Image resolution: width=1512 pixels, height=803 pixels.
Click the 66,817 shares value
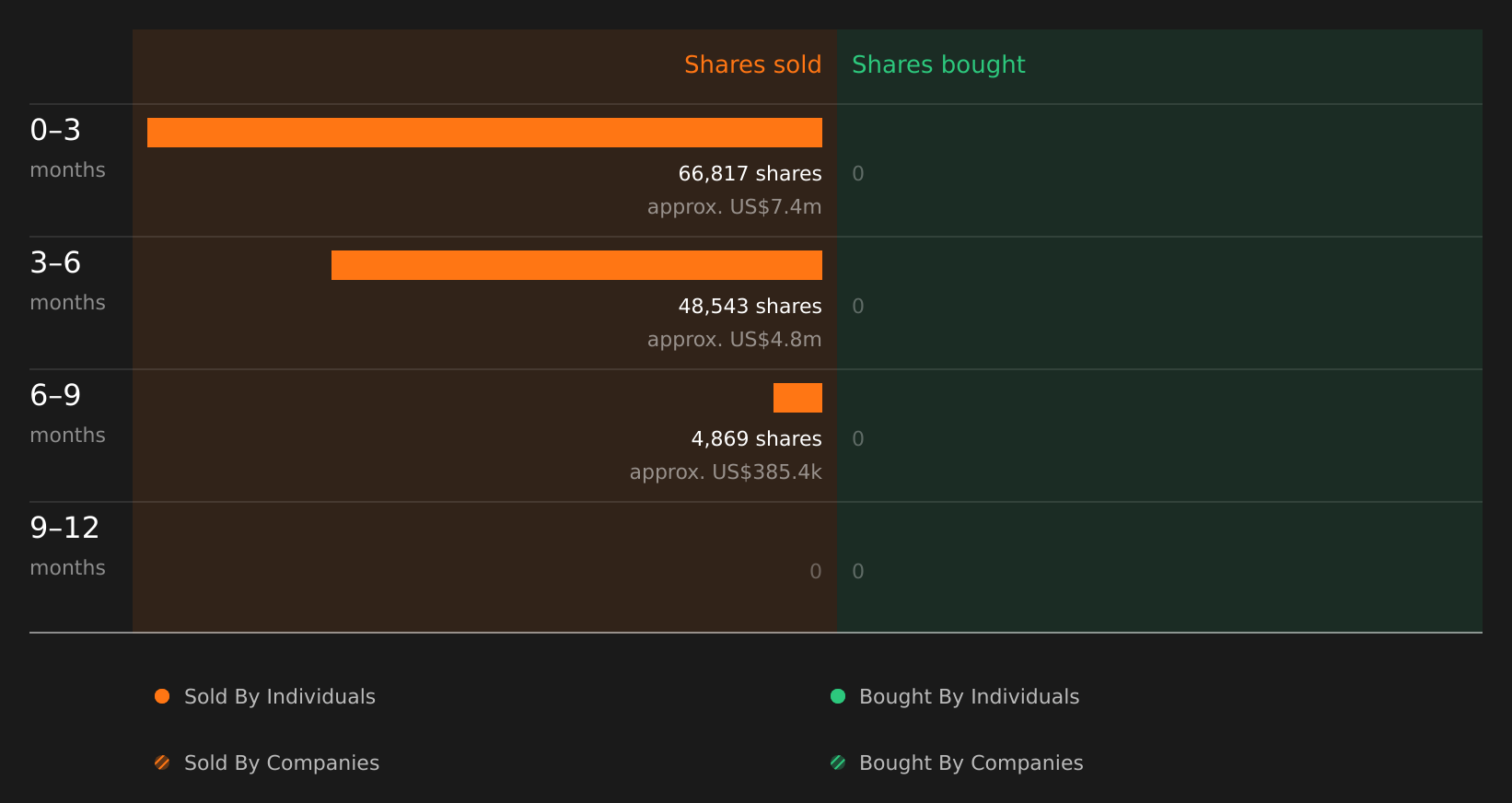coord(750,173)
